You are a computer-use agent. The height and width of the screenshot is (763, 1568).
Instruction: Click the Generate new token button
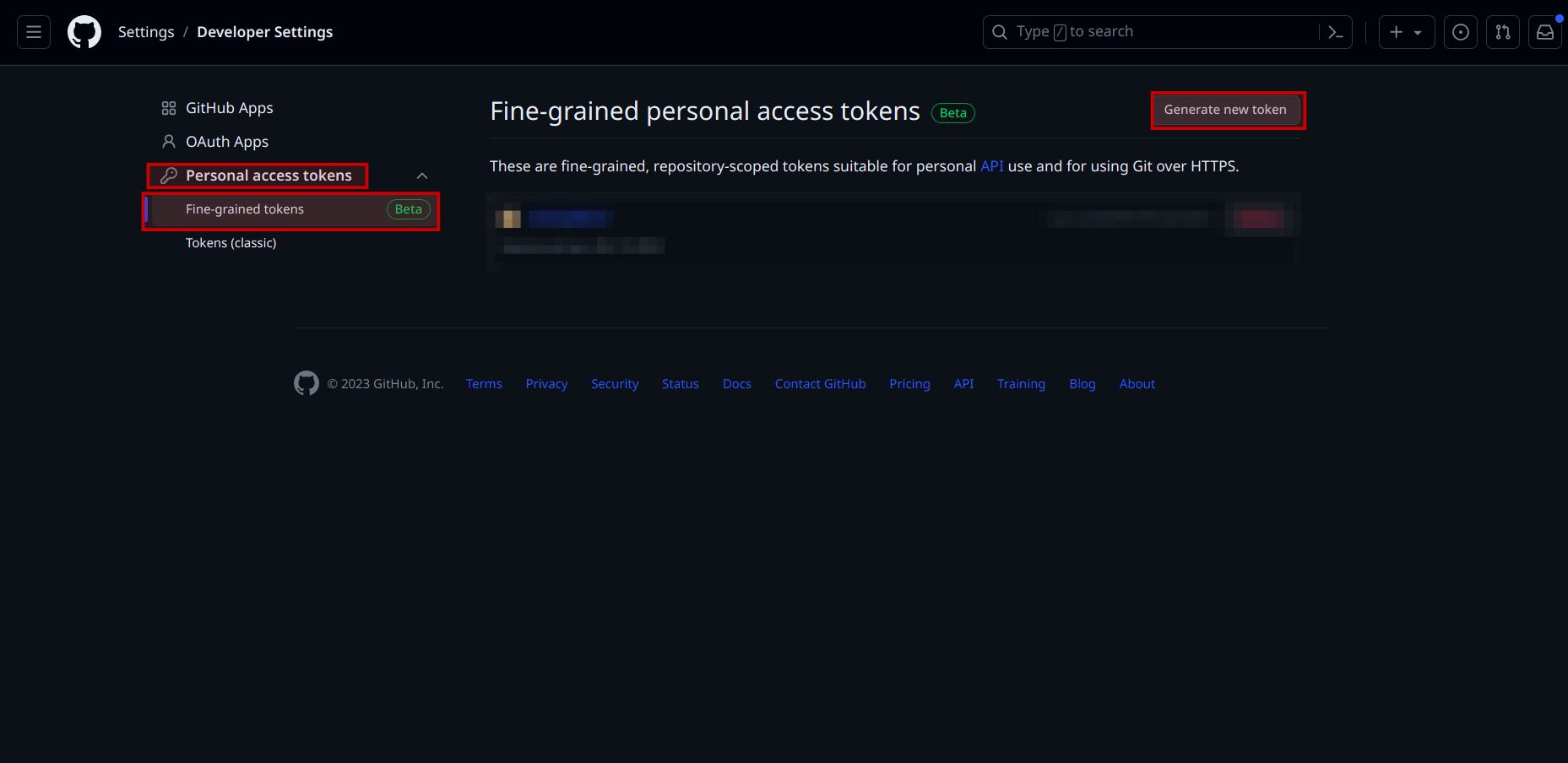pos(1225,110)
